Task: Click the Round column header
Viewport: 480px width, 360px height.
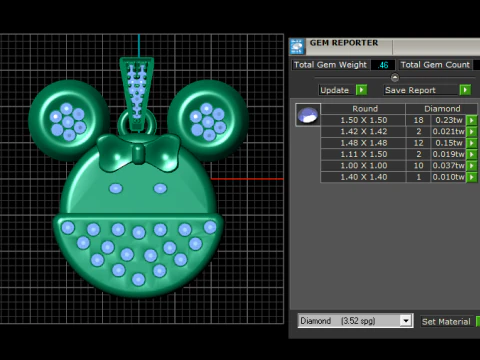Action: [363, 109]
